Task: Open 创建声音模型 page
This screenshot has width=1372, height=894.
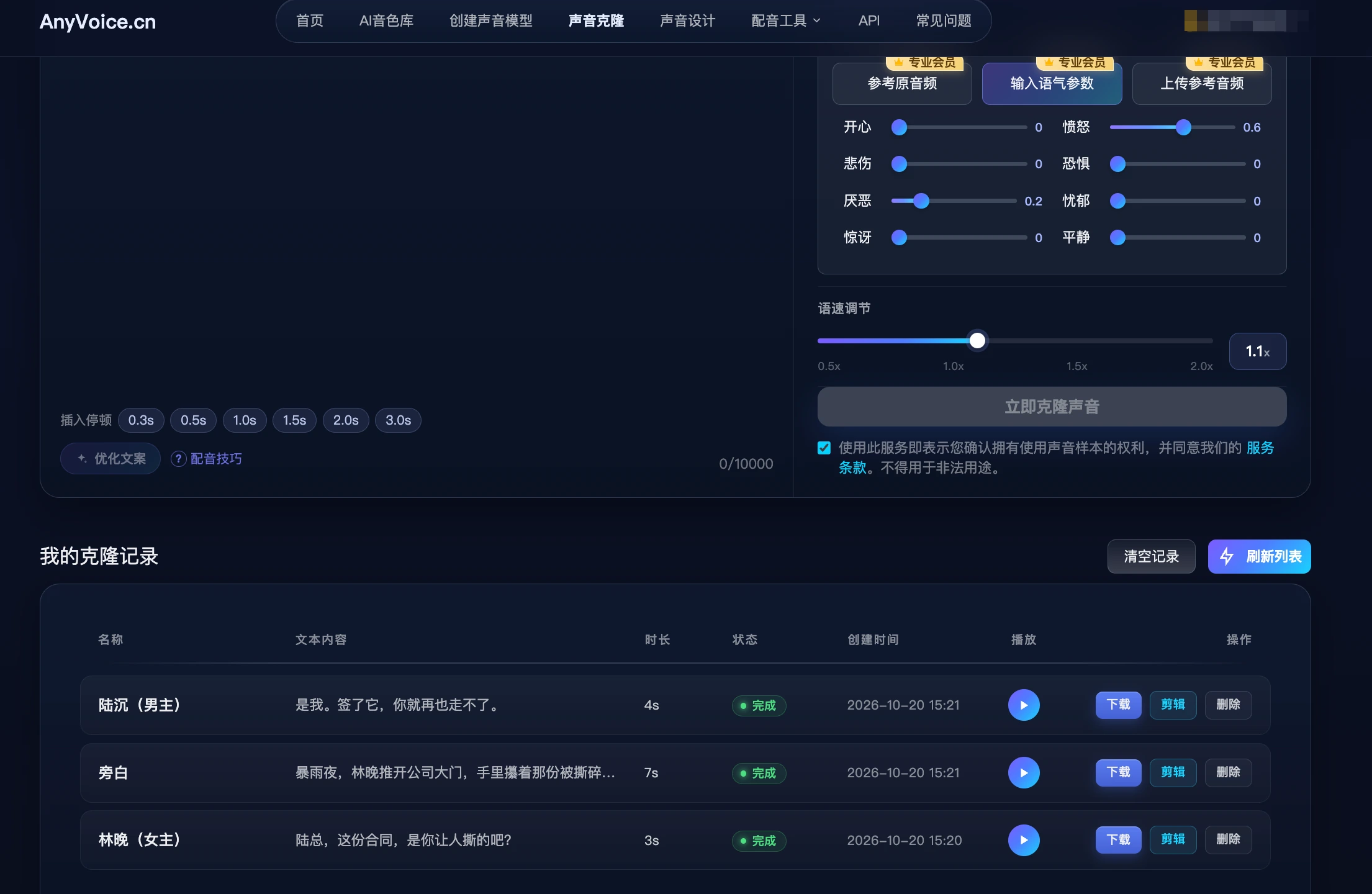Action: point(491,21)
